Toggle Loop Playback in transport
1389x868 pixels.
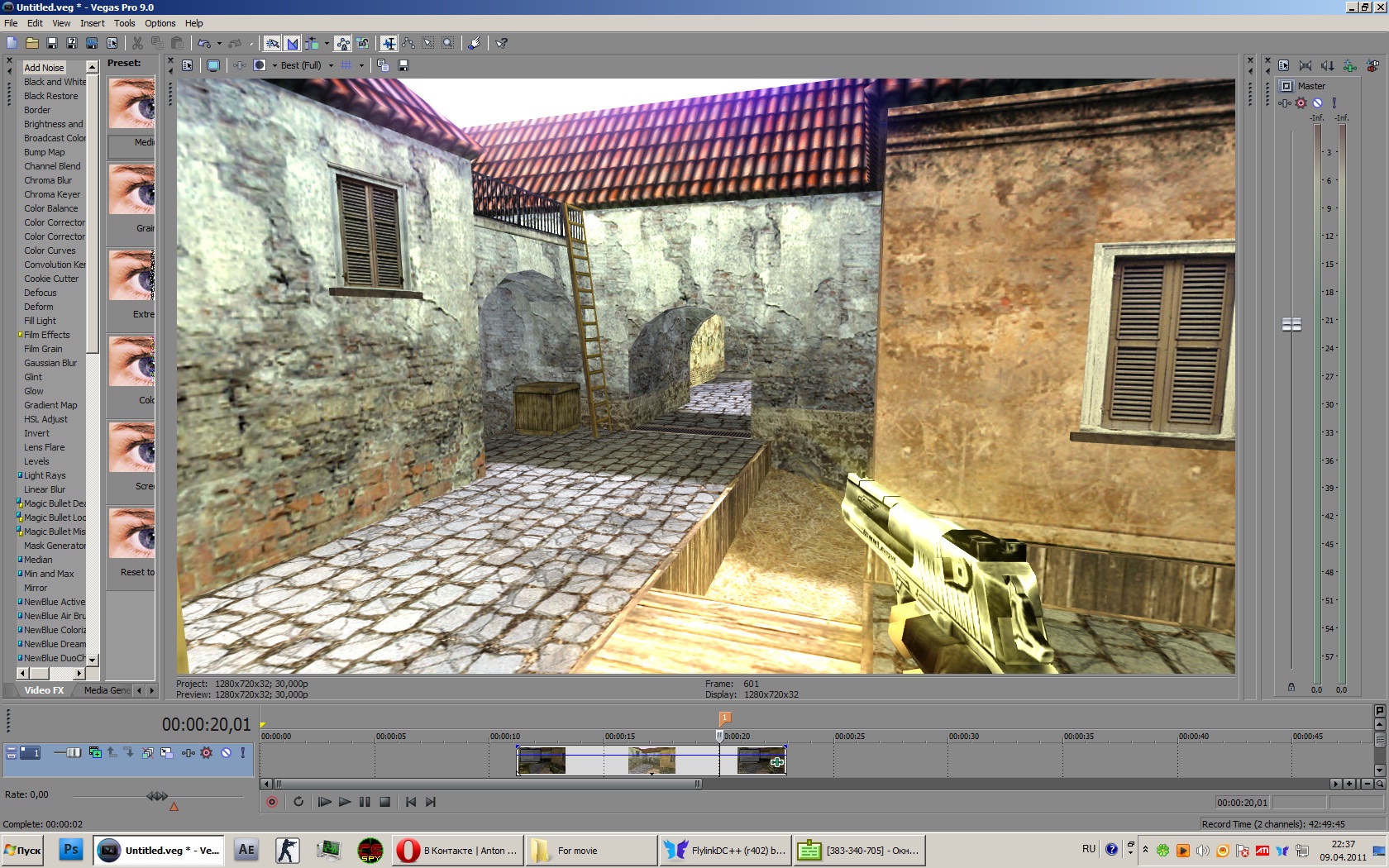pyautogui.click(x=298, y=802)
